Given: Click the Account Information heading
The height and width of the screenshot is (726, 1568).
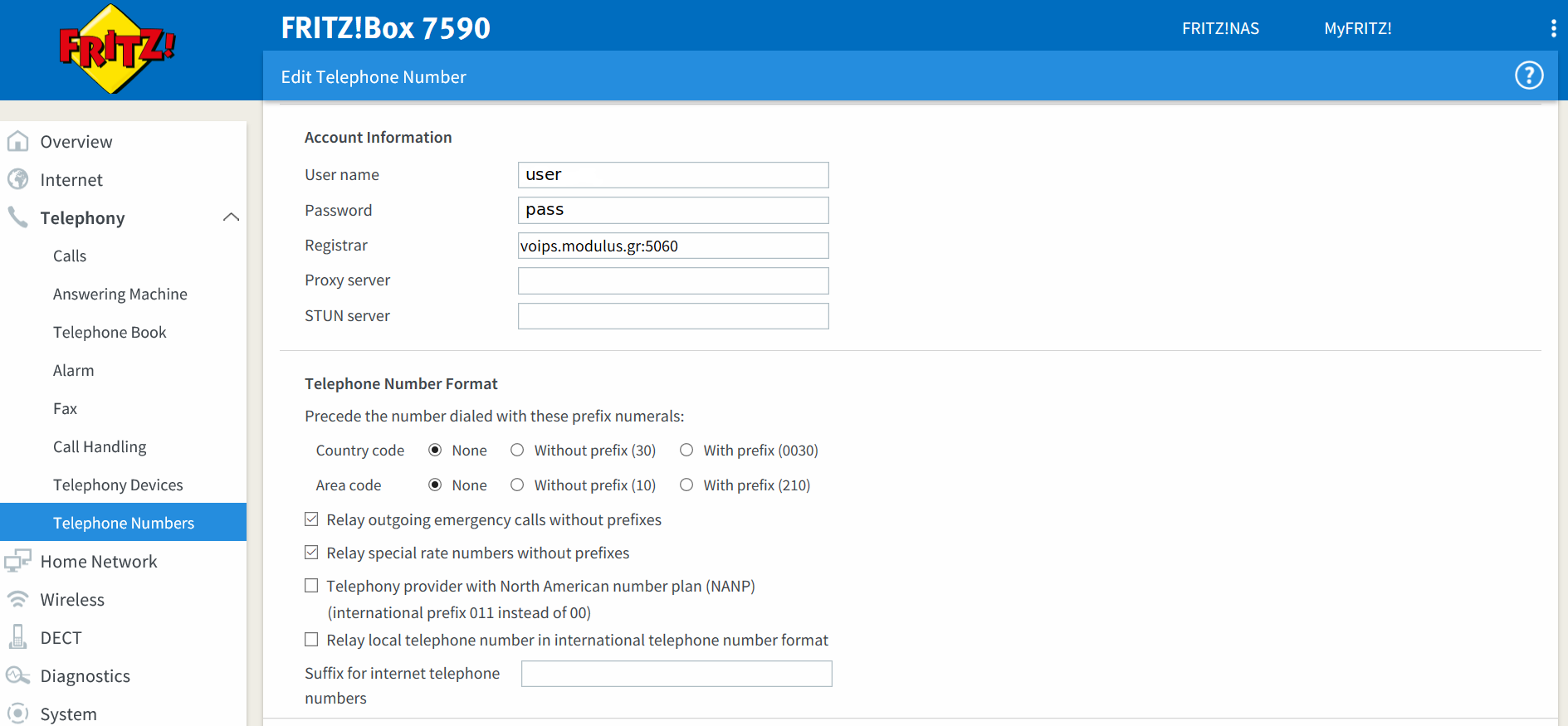Looking at the screenshot, I should tap(379, 137).
